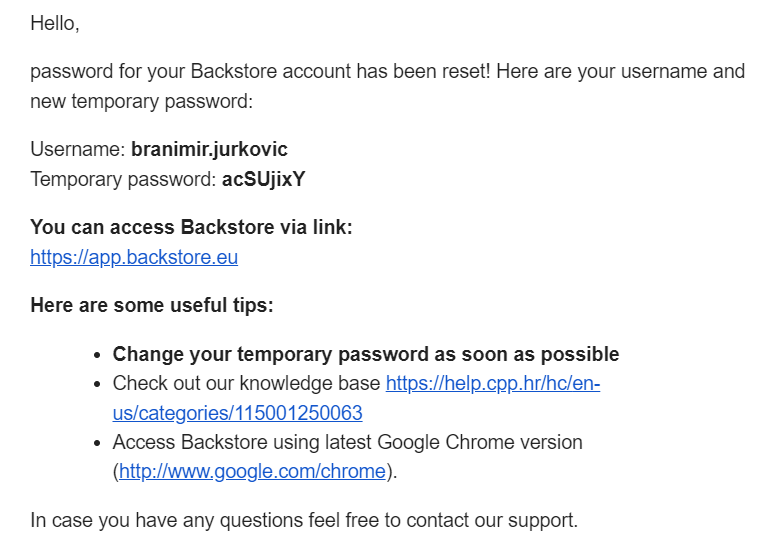
Task: Click the bullet before "Access Backstore using"
Action: [98, 443]
